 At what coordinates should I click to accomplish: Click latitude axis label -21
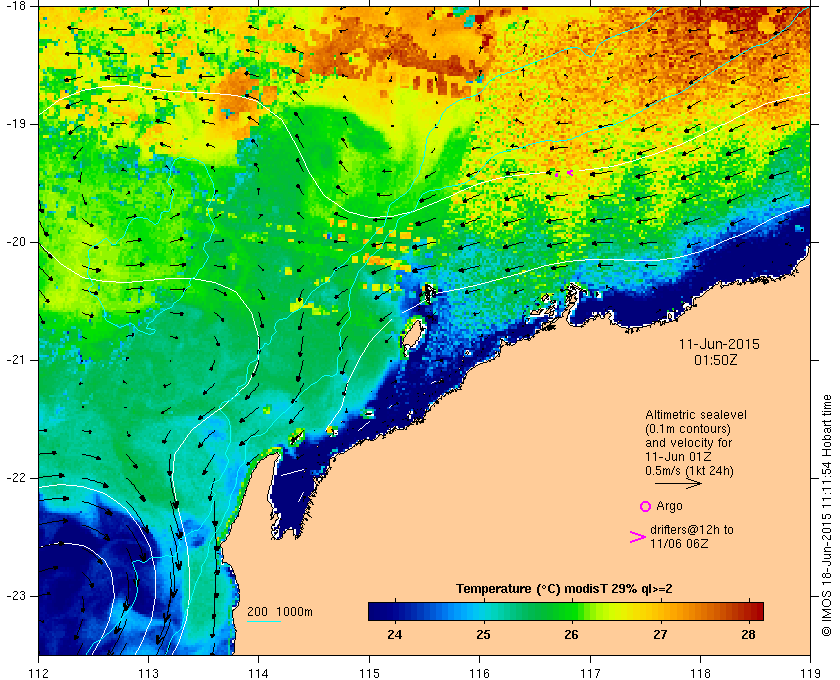[x=16, y=360]
